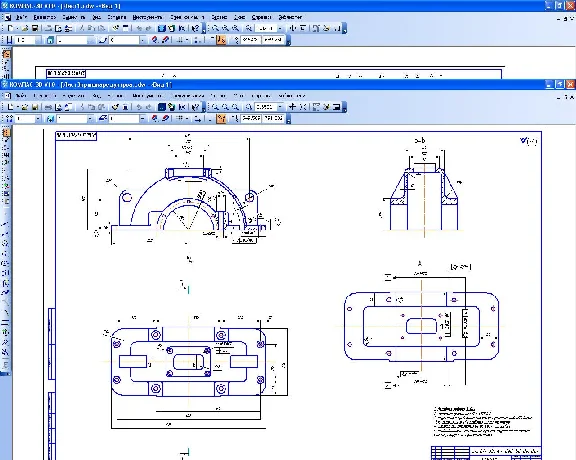Expand the layer dropdown in the lower window's state bar
This screenshot has width=576, height=460.
tap(90, 119)
